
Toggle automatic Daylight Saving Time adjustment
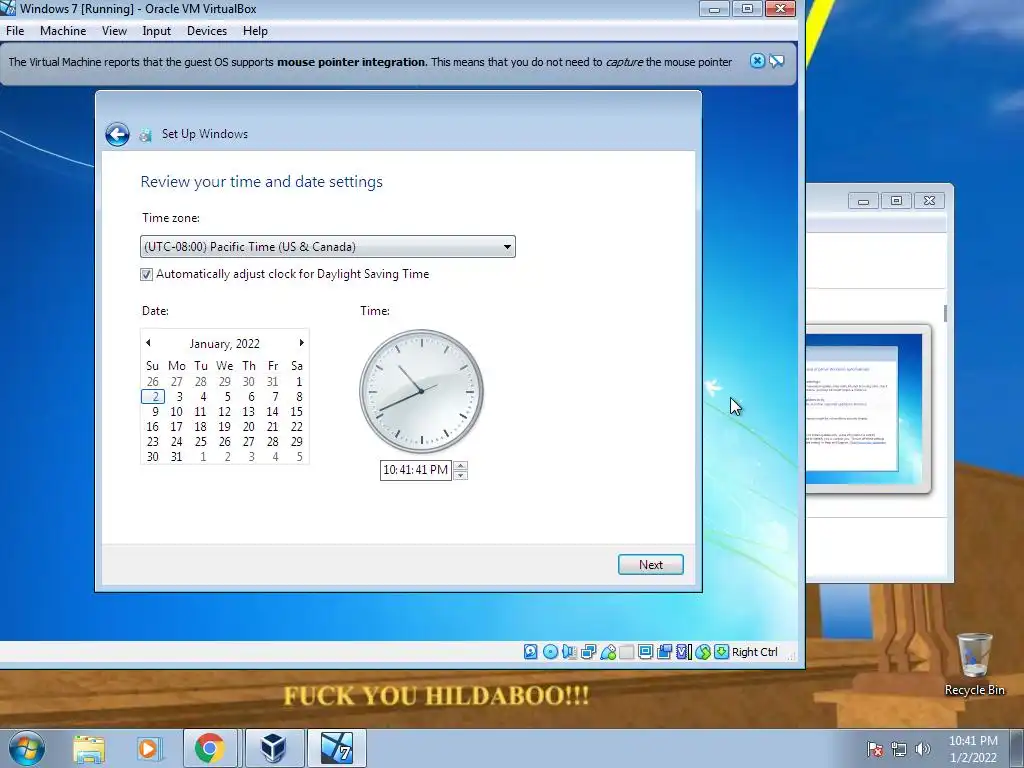tap(146, 275)
